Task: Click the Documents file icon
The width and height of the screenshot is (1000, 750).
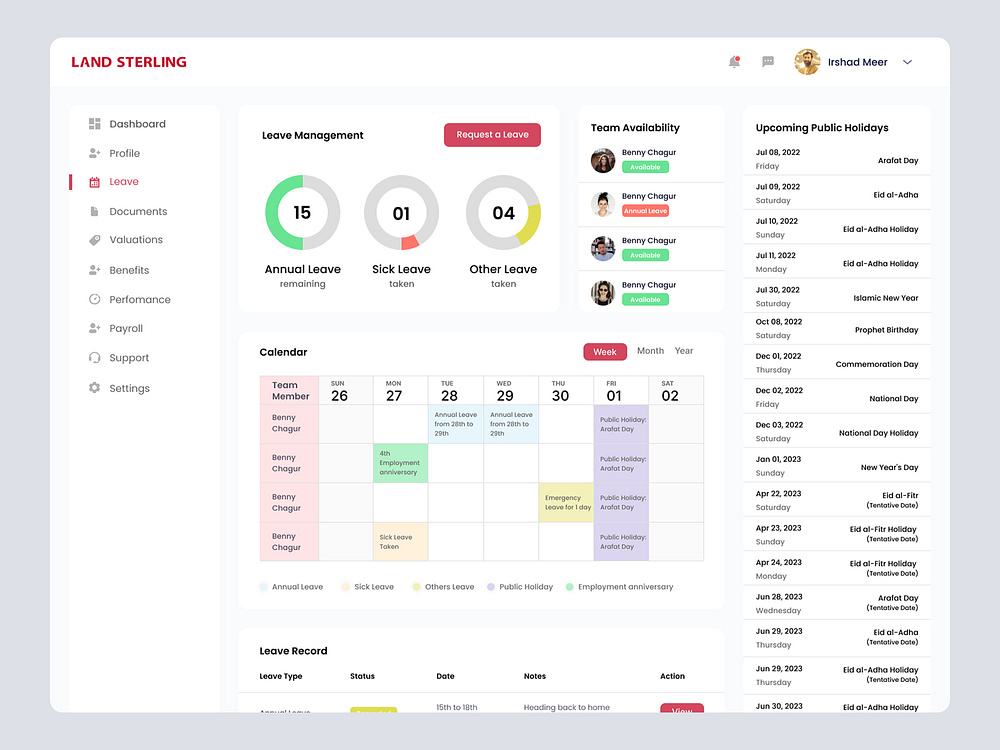Action: [x=94, y=211]
